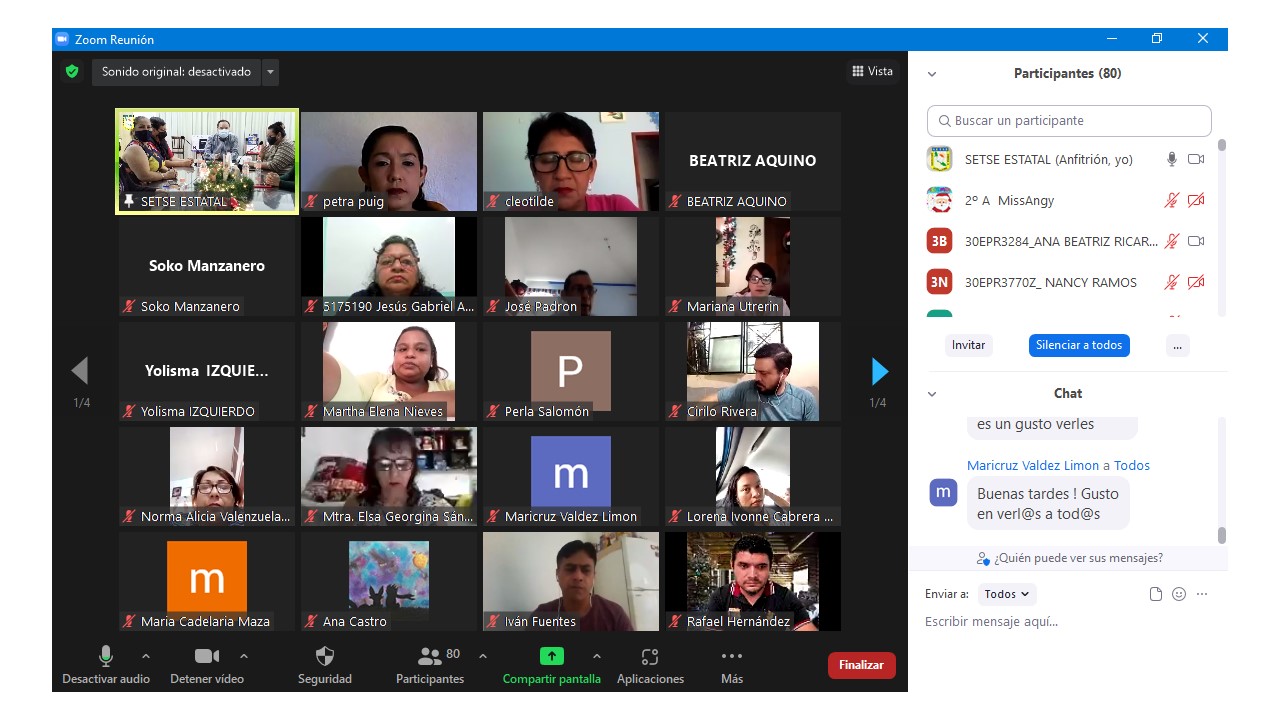Stop camera with Detener vídeo
Image resolution: width=1280 pixels, height=720 pixels.
(207, 665)
